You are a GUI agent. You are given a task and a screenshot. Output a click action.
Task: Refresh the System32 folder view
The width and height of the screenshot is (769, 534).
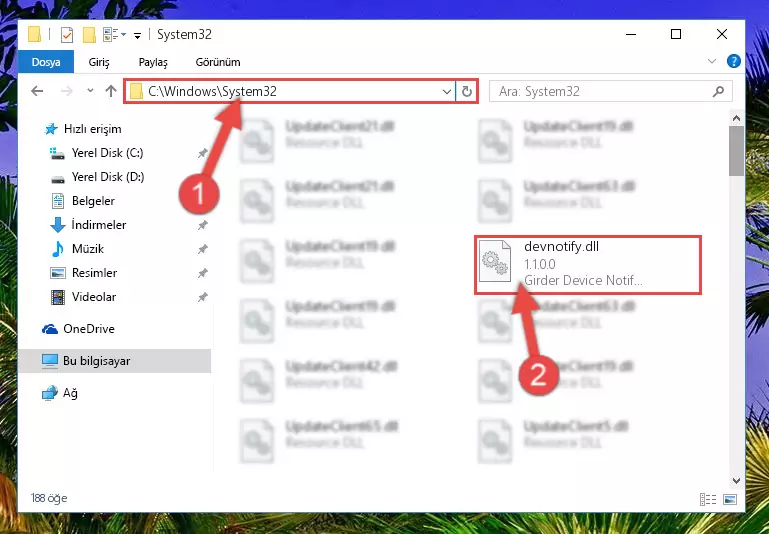[467, 92]
